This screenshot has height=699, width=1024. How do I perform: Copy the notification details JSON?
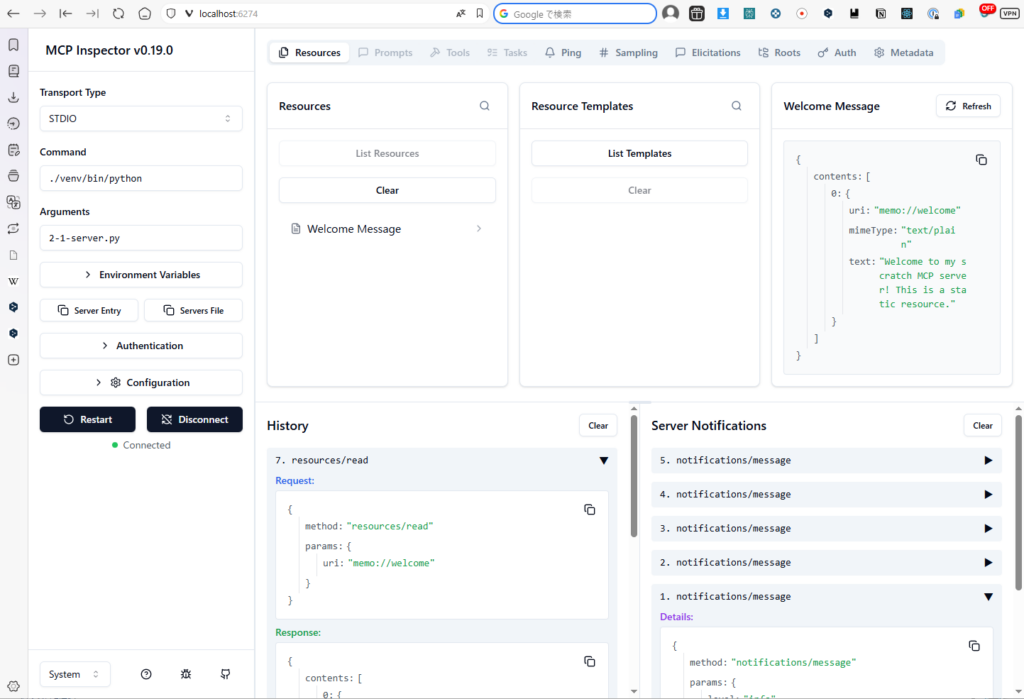click(x=974, y=646)
